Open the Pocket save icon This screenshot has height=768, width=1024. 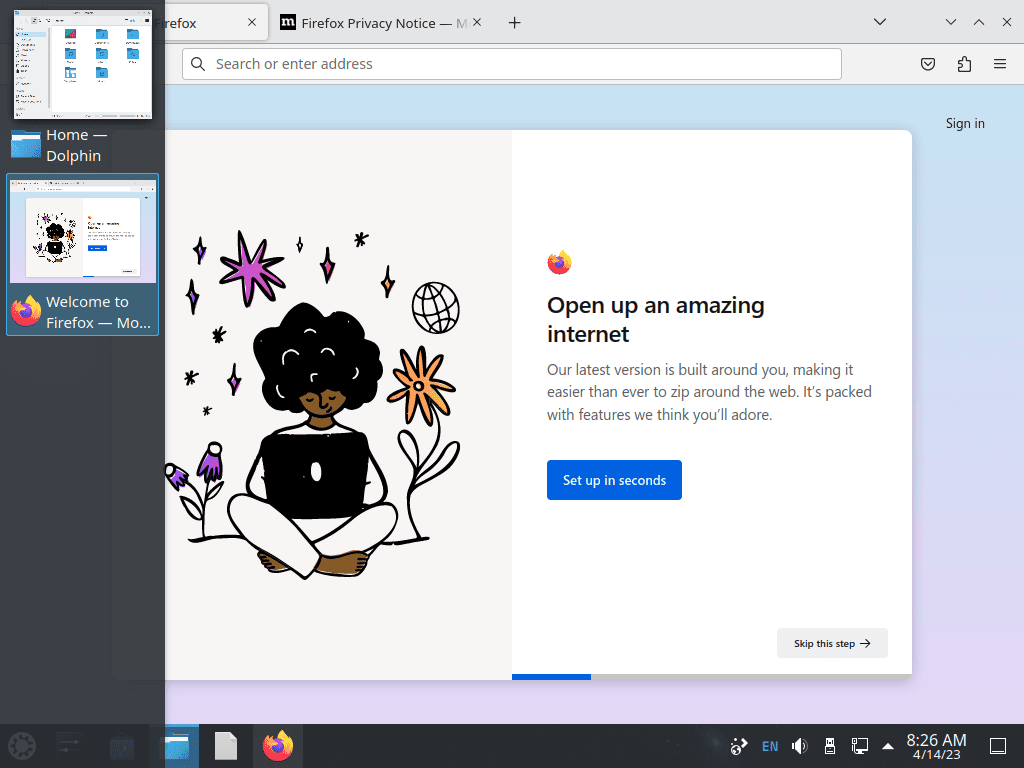pos(927,64)
